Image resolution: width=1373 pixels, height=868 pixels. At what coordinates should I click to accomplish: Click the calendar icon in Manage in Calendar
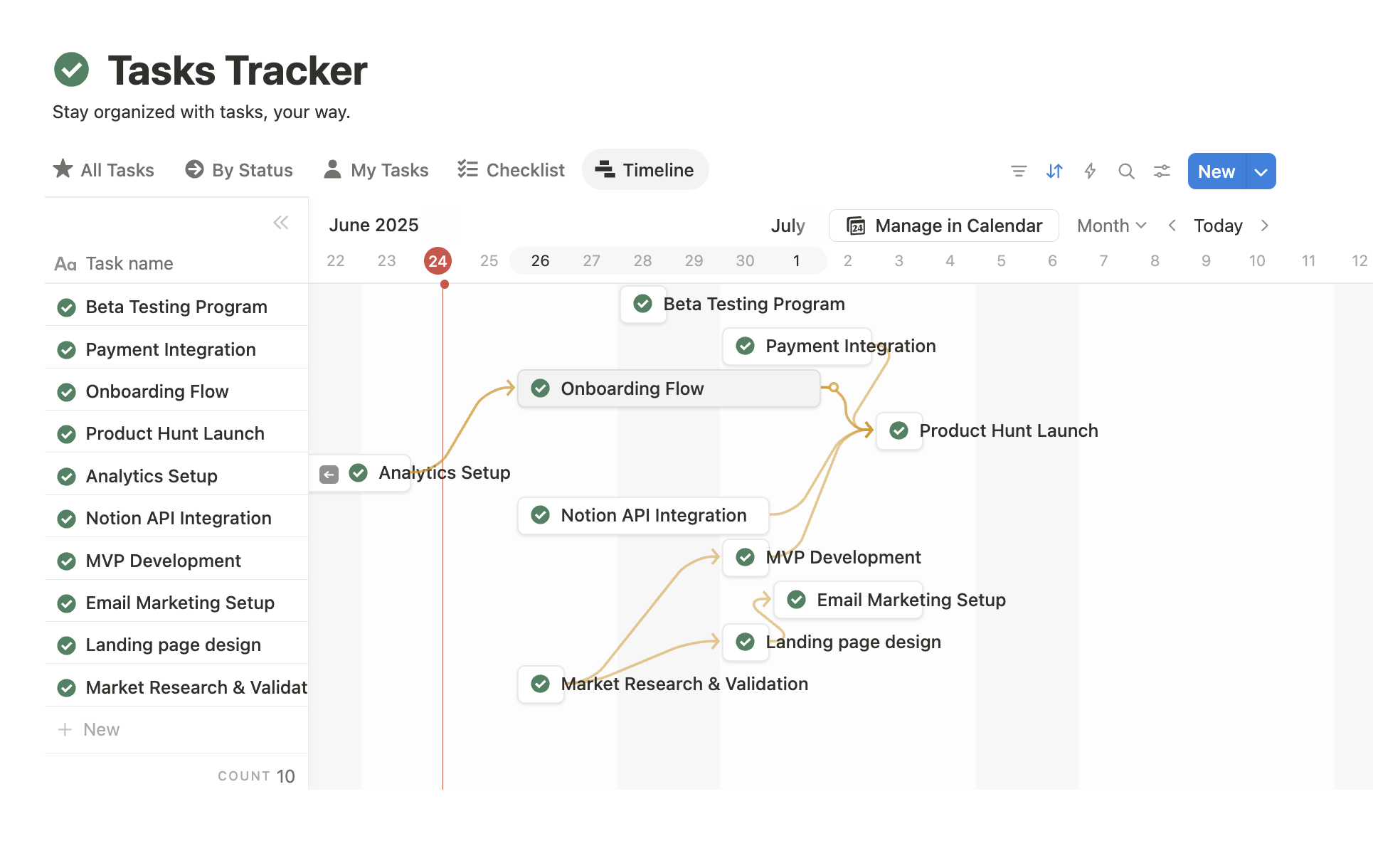click(x=856, y=226)
